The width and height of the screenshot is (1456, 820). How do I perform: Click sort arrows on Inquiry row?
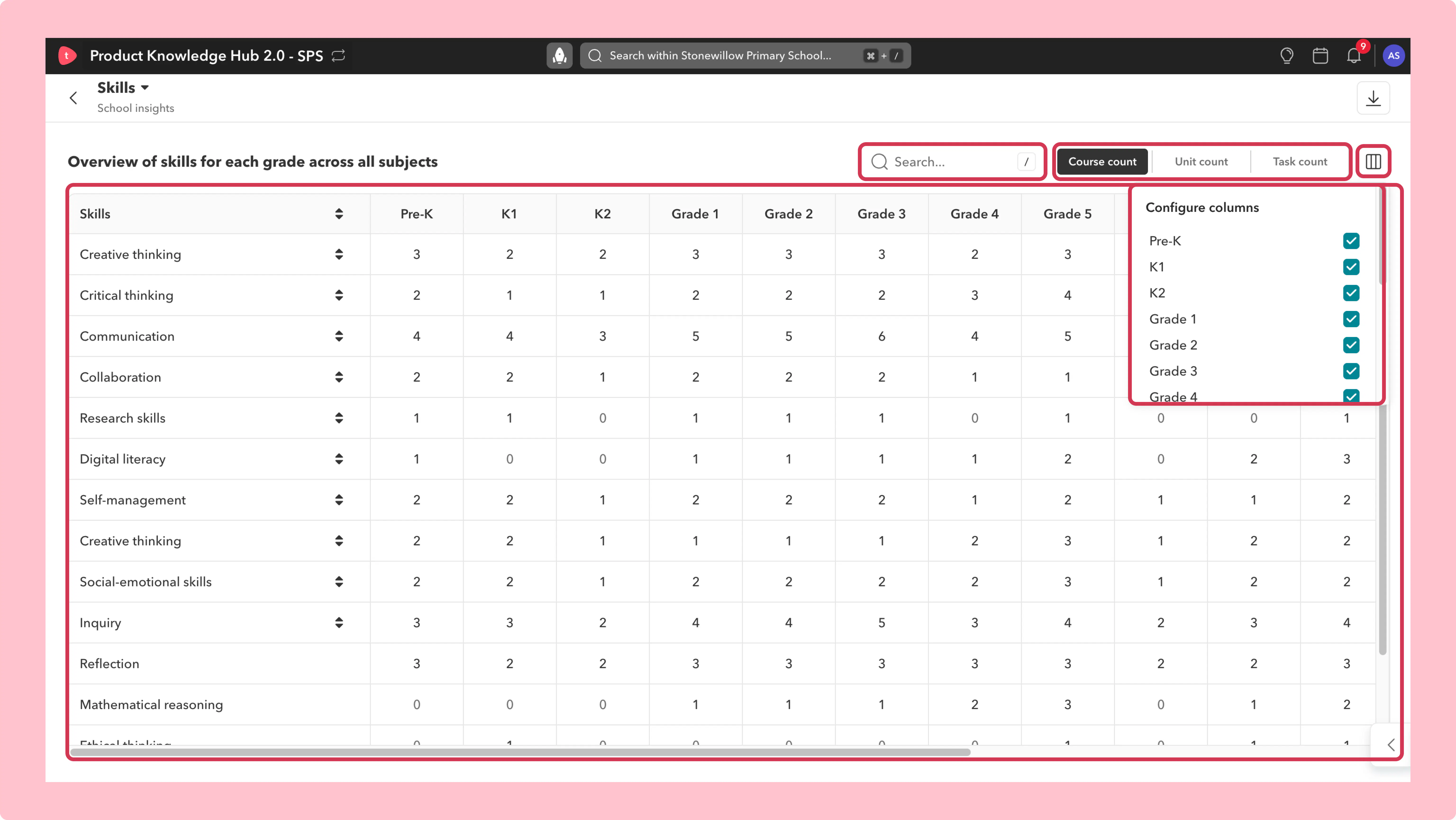339,623
